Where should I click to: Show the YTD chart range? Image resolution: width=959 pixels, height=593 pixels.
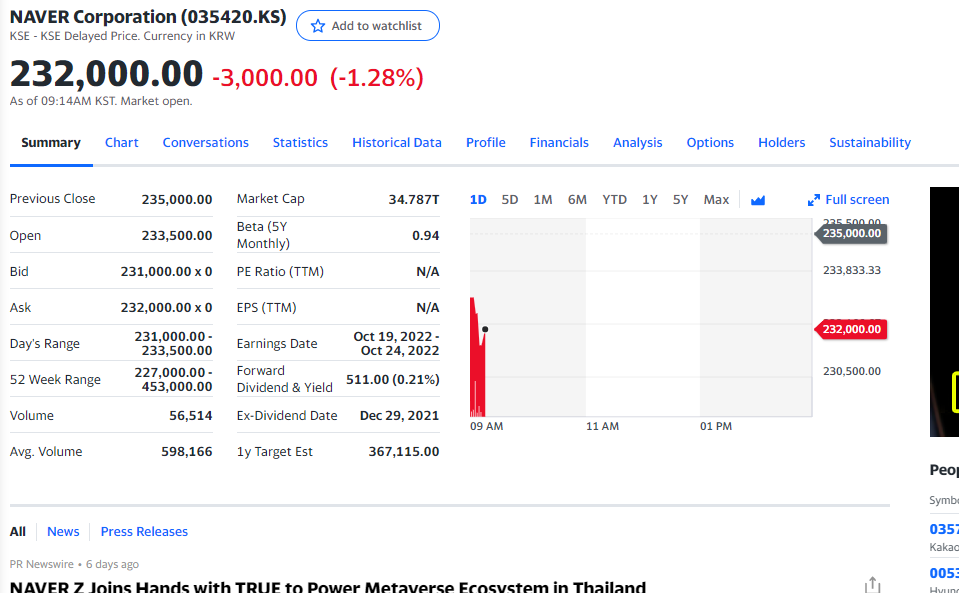pyautogui.click(x=614, y=200)
